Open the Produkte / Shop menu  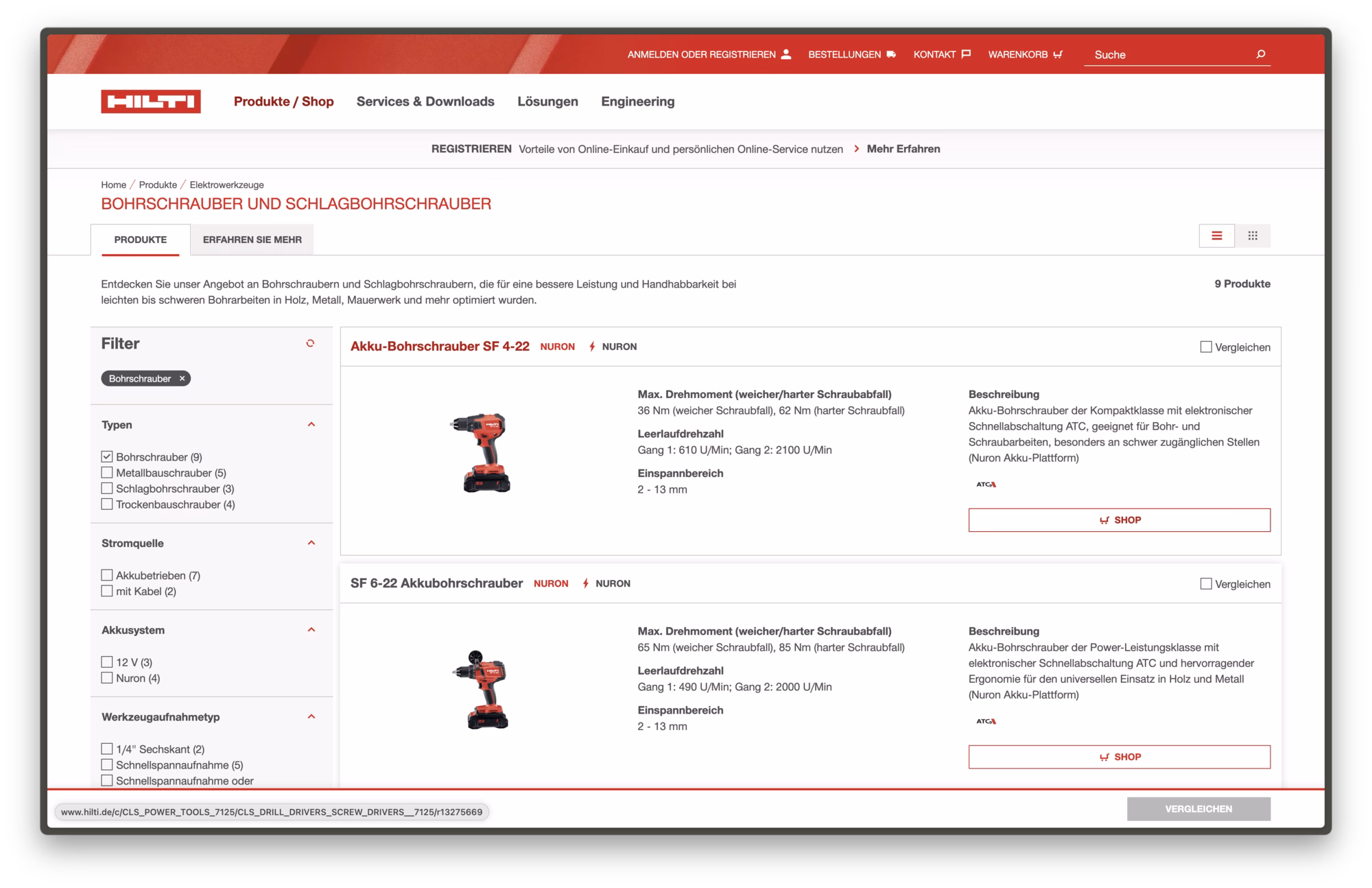283,102
